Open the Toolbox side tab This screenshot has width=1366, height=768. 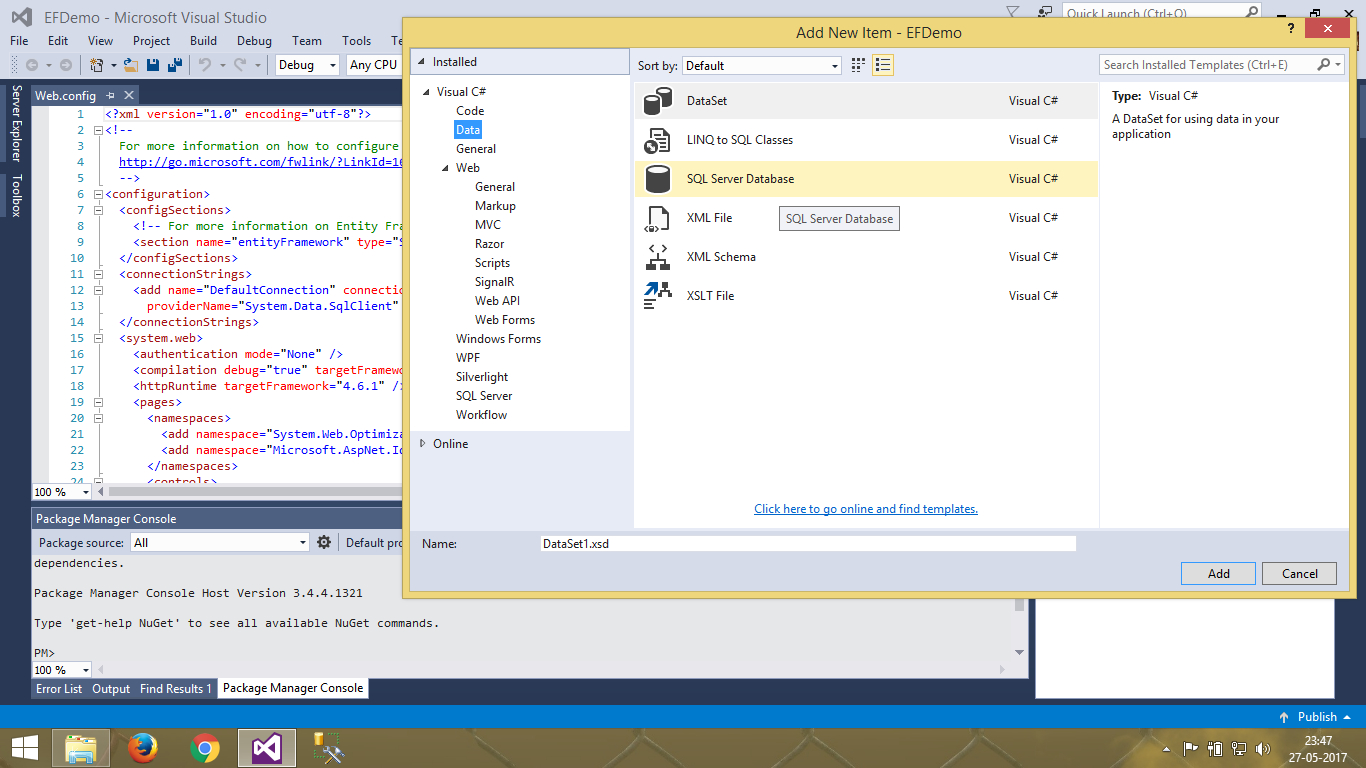coord(16,196)
